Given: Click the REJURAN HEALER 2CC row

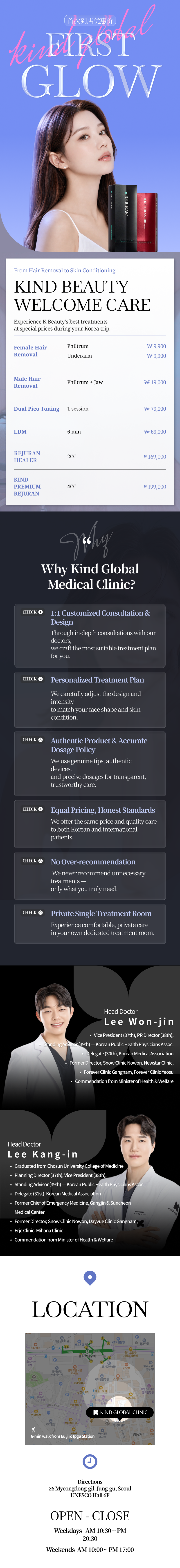Looking at the screenshot, I should click(90, 456).
